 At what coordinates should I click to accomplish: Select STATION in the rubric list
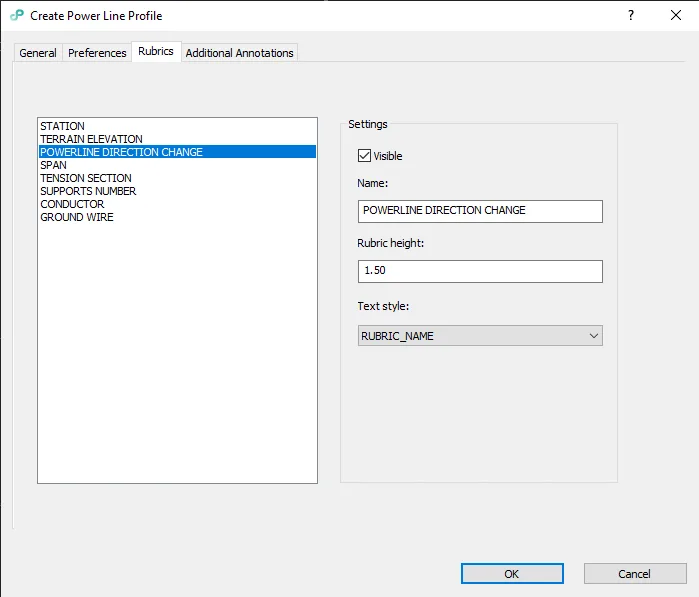(x=177, y=126)
